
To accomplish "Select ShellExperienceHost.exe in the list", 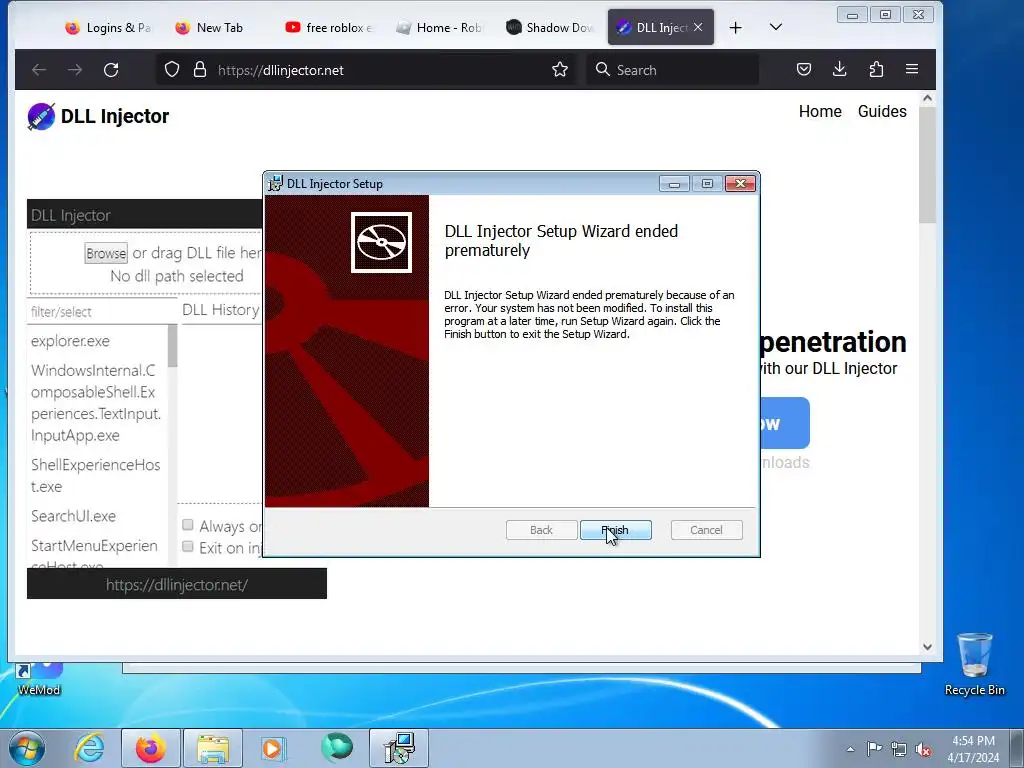I will [x=95, y=475].
